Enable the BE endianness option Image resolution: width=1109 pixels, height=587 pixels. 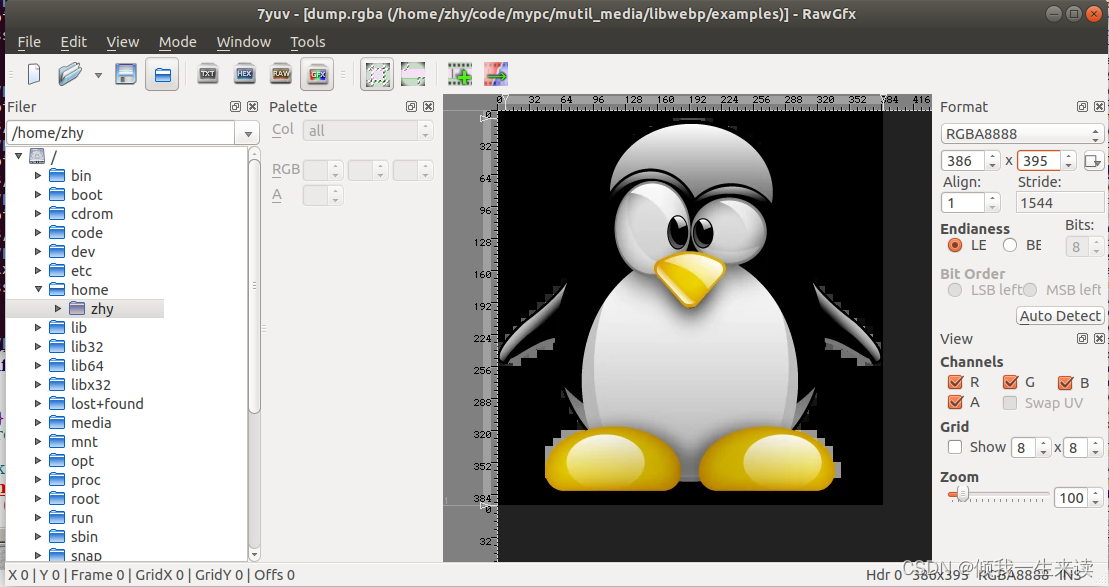1010,245
